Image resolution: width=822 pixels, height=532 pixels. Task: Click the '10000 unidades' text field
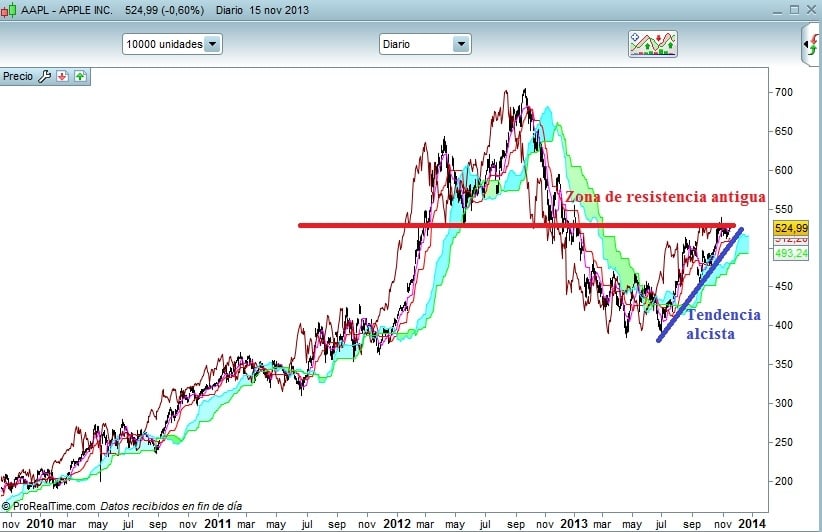164,44
